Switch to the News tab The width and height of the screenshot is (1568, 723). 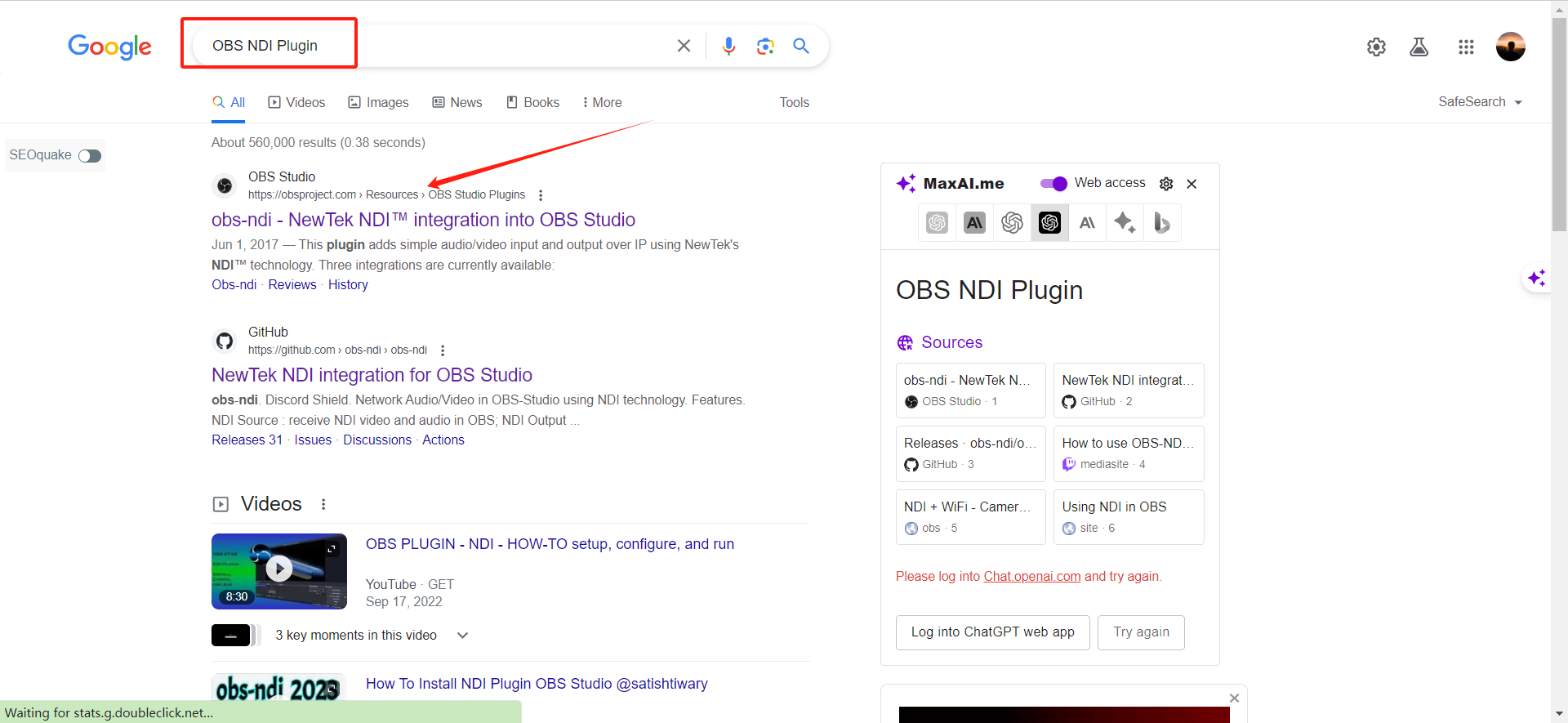click(457, 102)
